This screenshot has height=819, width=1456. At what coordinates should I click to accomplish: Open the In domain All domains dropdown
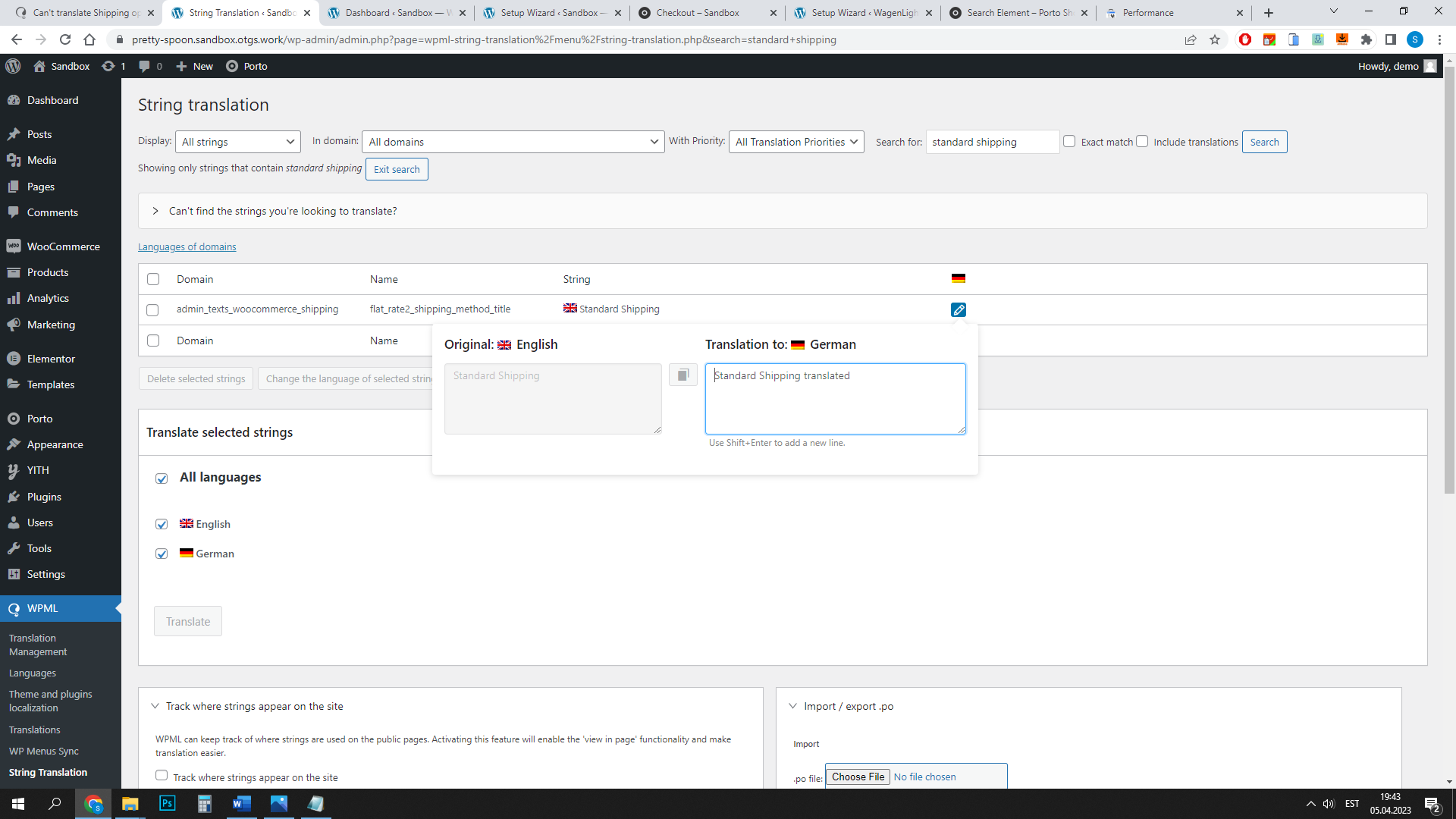point(513,142)
